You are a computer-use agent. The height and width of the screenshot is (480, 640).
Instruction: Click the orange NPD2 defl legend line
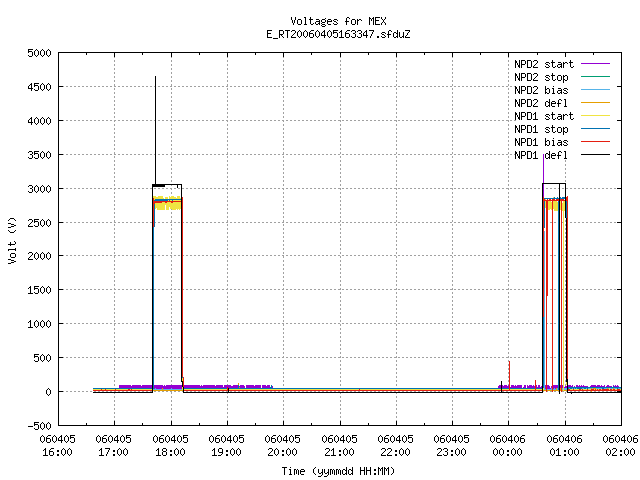596,103
